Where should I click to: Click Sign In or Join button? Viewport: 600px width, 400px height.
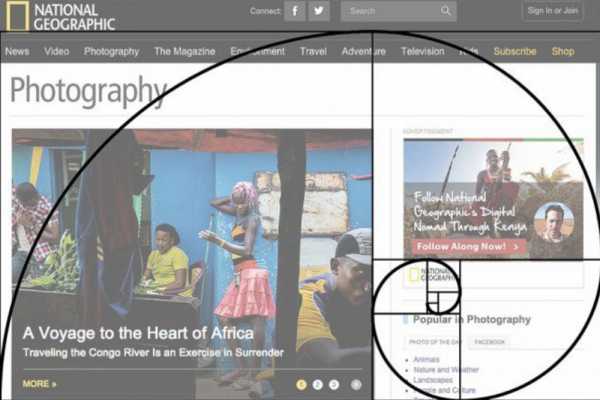click(x=552, y=11)
